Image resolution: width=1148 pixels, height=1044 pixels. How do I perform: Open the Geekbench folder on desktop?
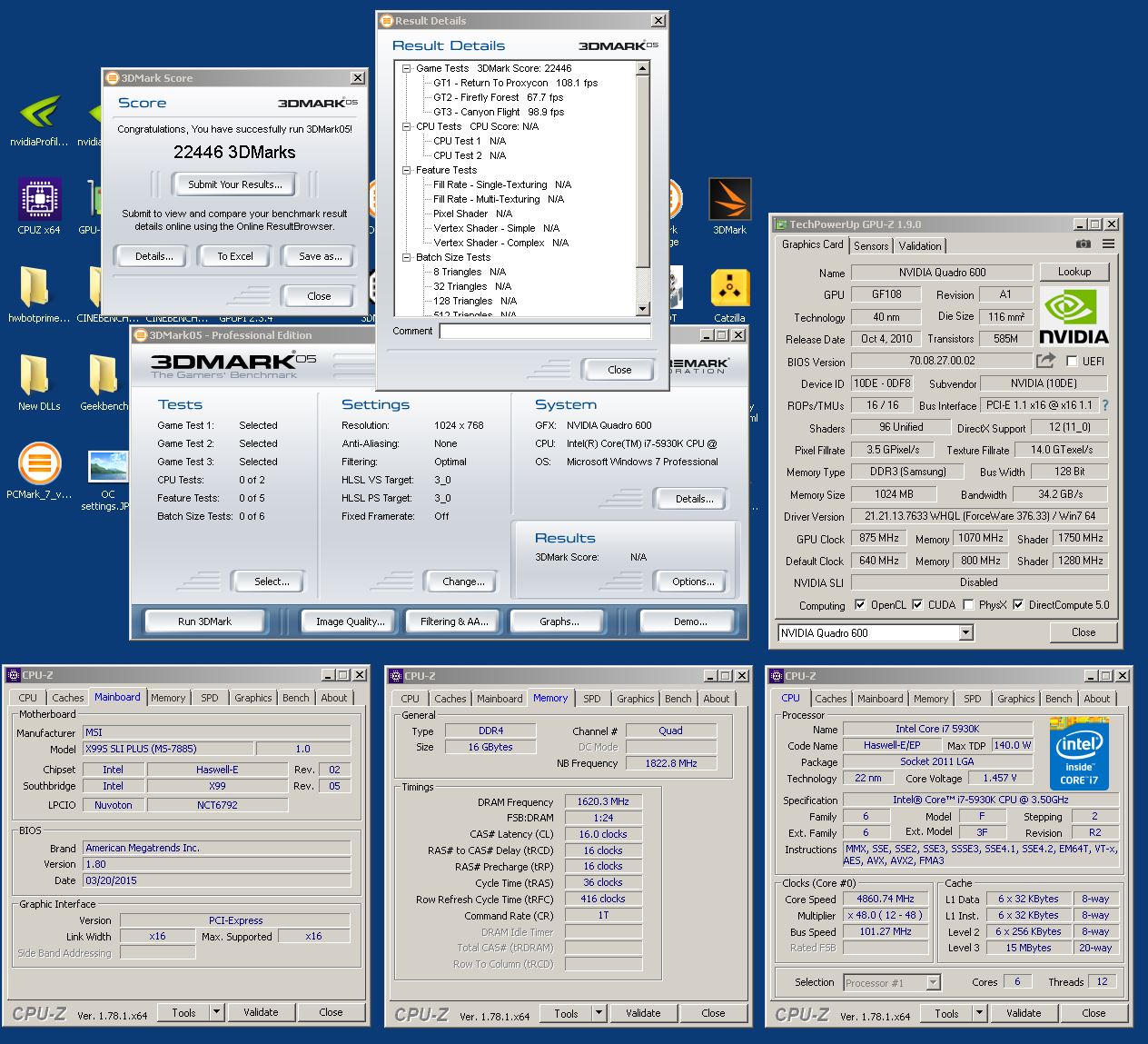104,382
